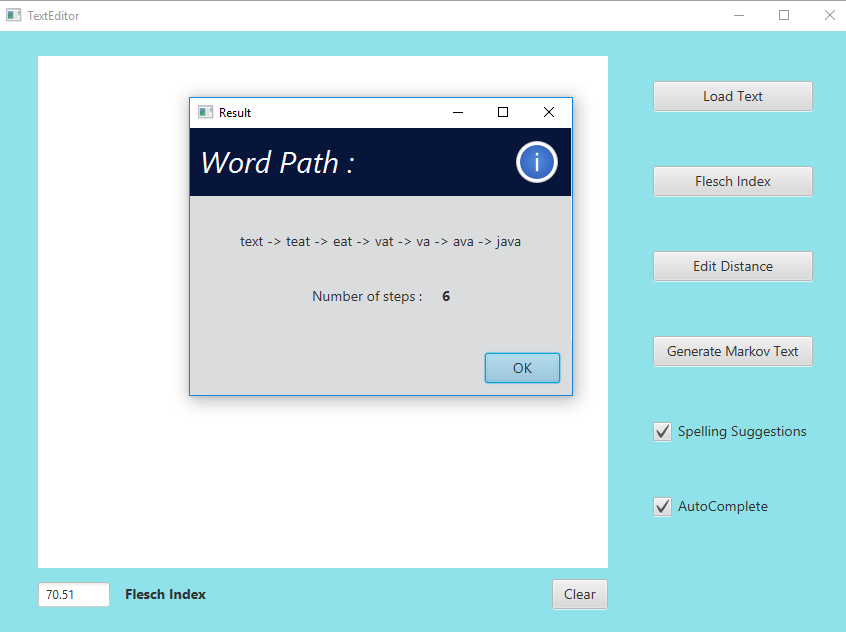Viewport: 846px width, 632px height.
Task: Click the TextEditor window app icon
Action: point(13,15)
